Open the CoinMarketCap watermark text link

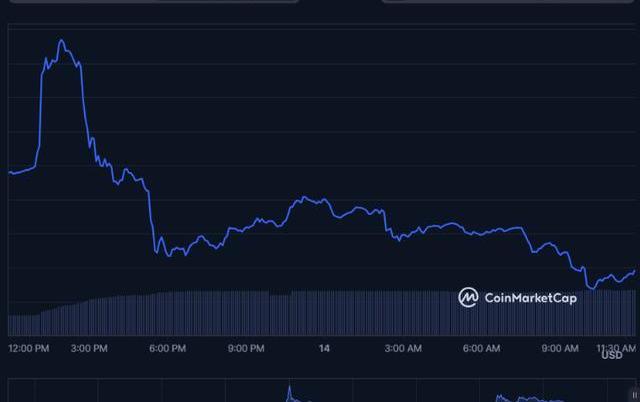pos(530,297)
